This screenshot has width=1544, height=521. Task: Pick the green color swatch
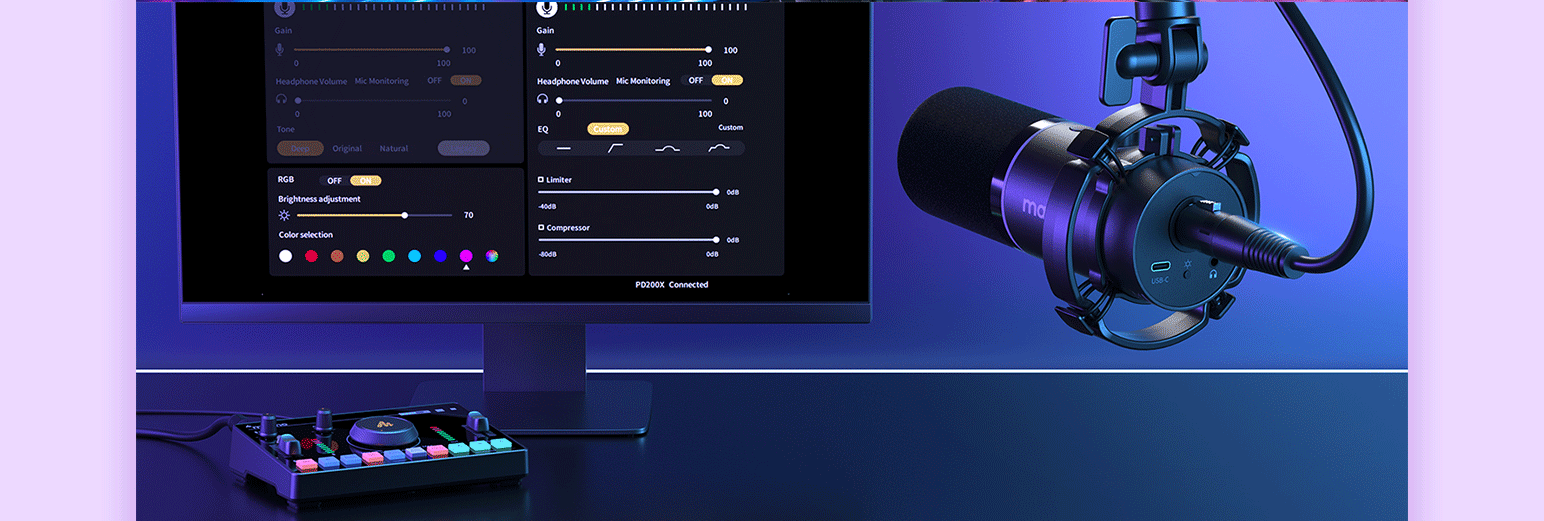pyautogui.click(x=389, y=256)
